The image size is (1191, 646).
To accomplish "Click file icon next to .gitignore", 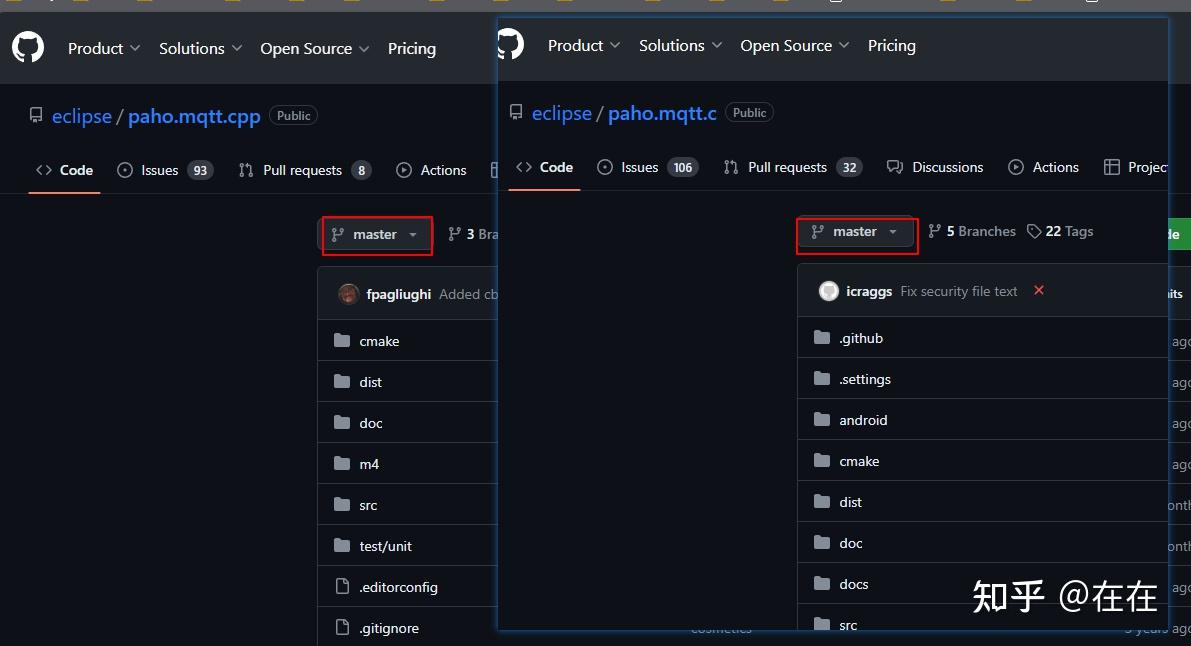I will [343, 628].
